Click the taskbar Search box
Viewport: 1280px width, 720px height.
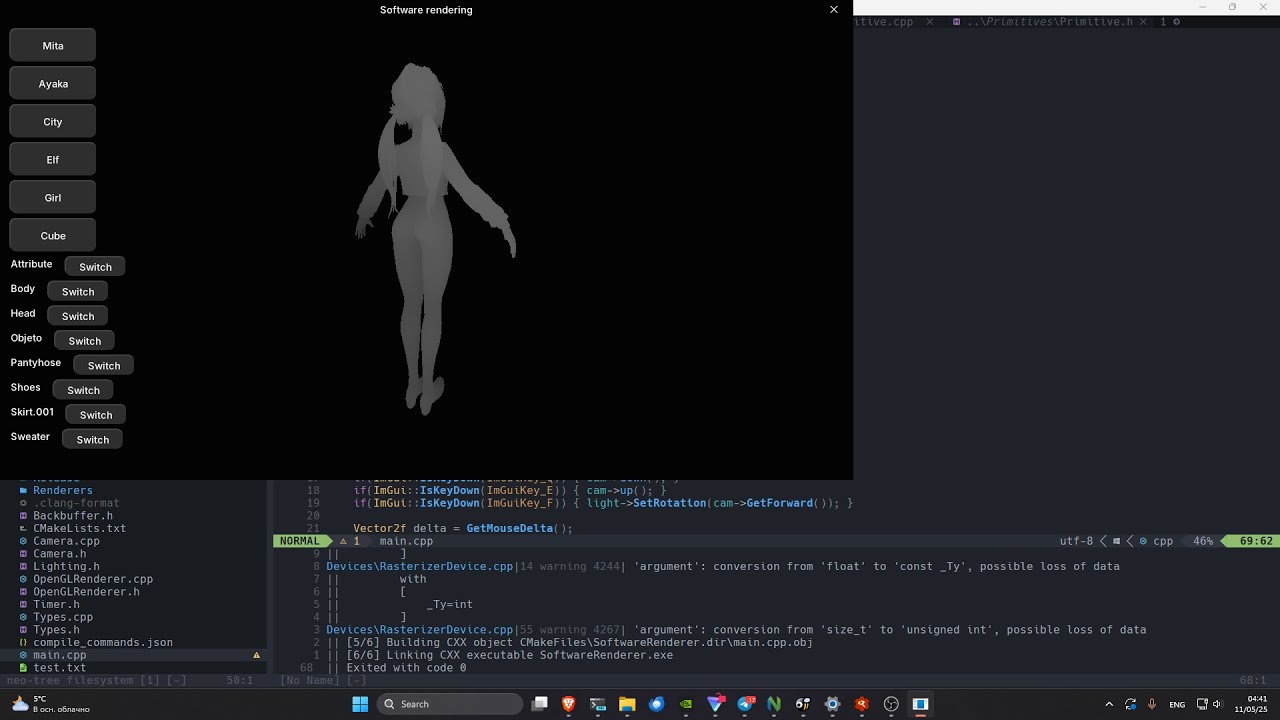tap(450, 704)
